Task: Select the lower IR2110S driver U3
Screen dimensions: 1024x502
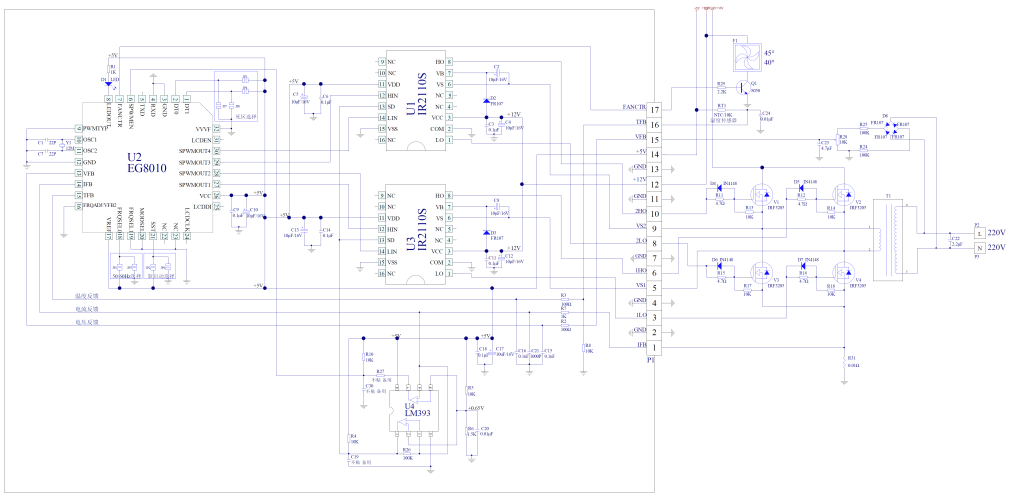Action: (416, 233)
